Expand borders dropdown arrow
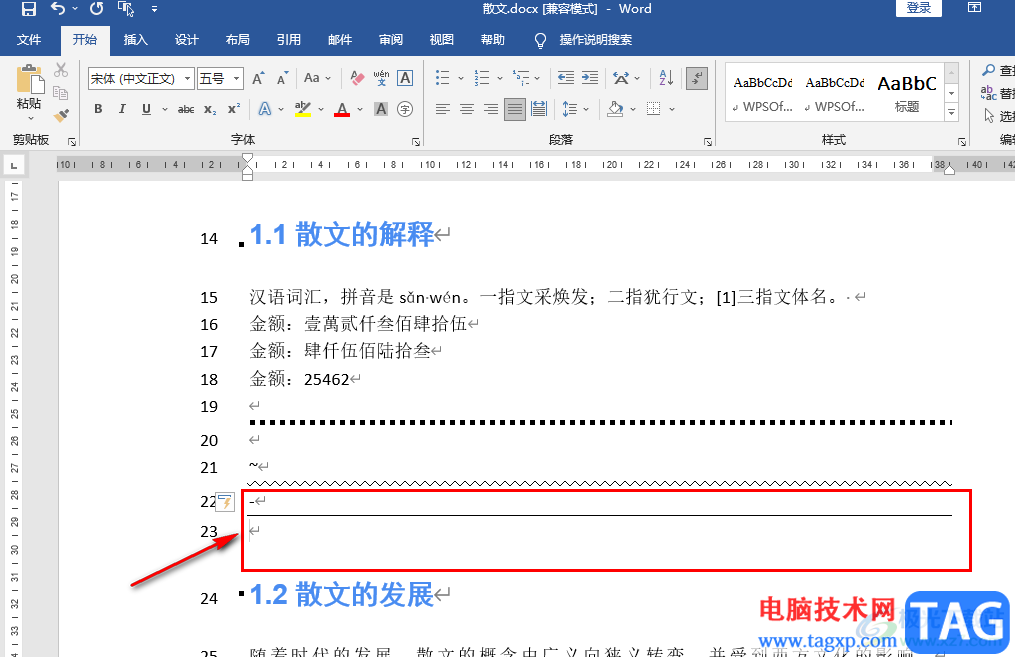1015x657 pixels. tap(672, 109)
